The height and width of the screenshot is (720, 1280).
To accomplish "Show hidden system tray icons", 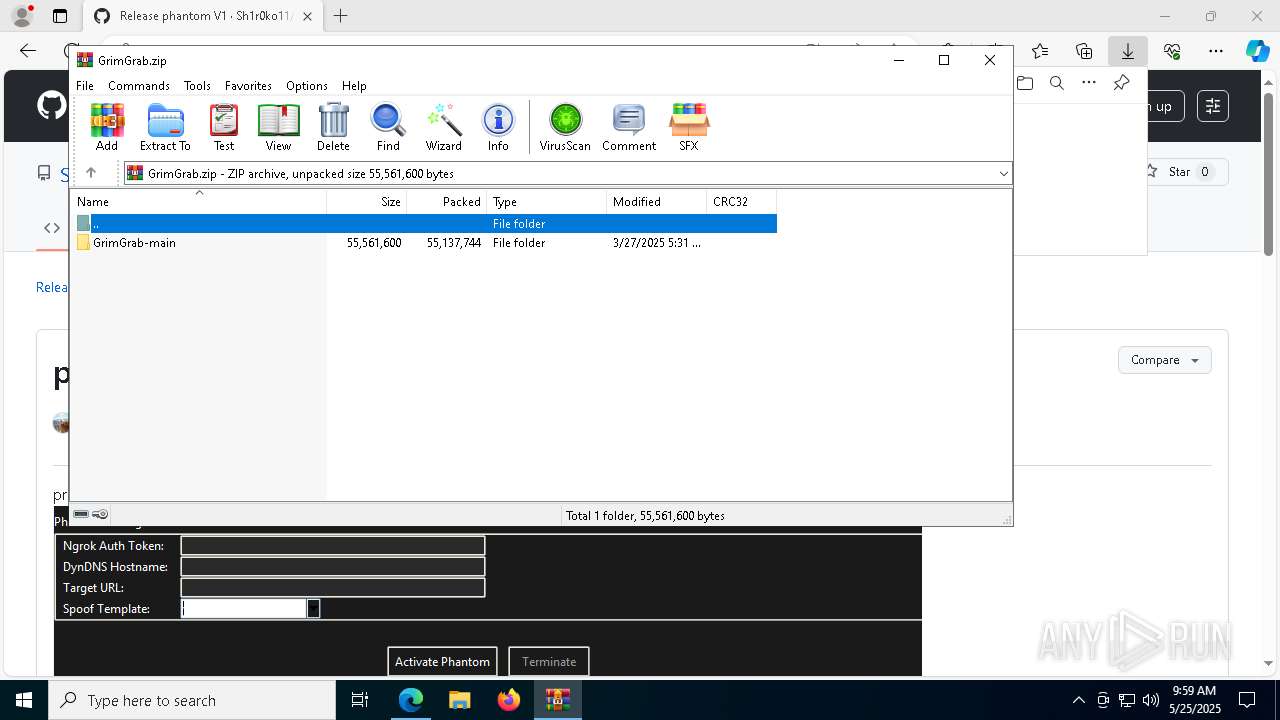I will pyautogui.click(x=1078, y=700).
